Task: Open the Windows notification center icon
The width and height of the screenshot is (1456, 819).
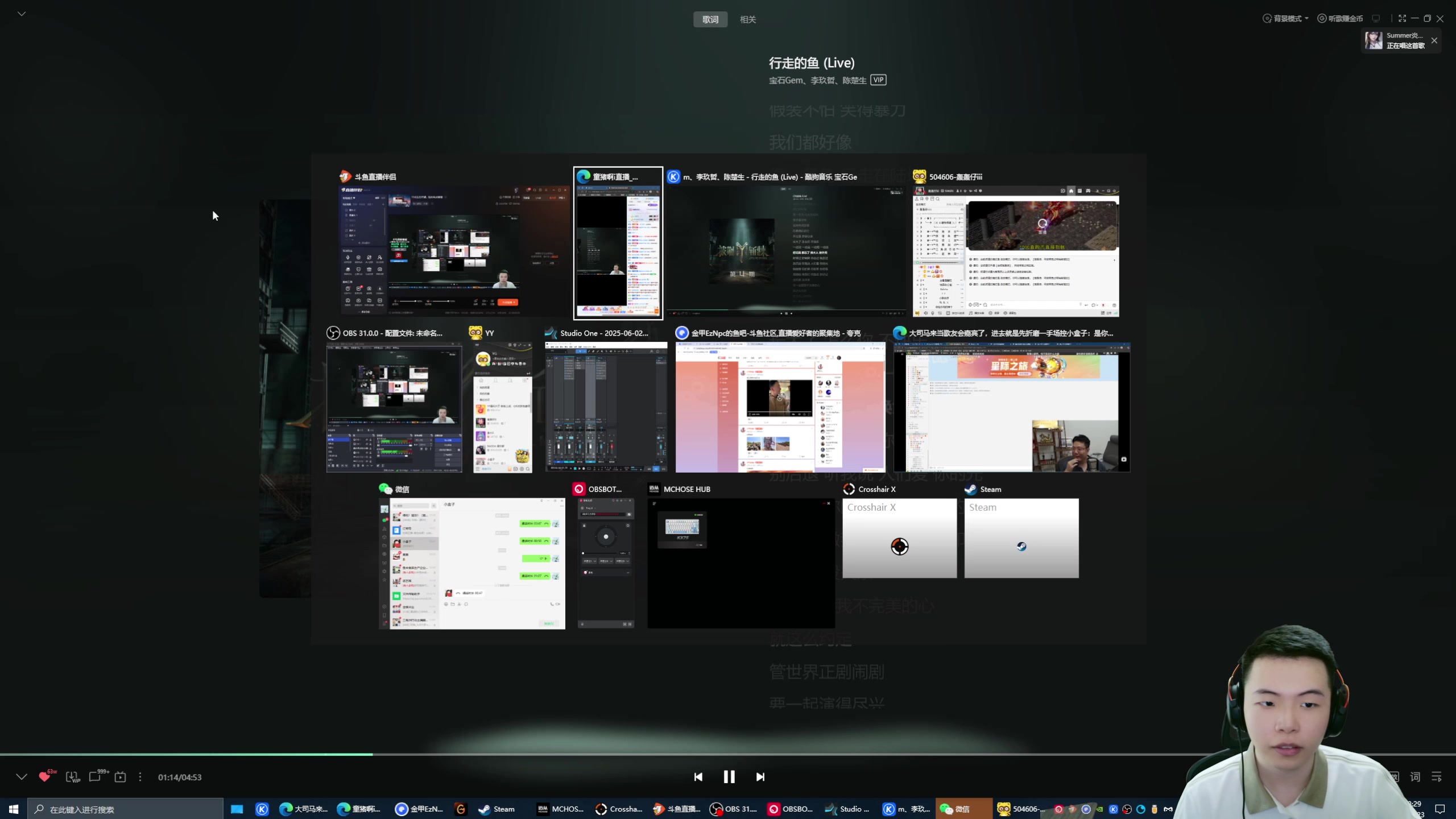Action: (1440, 809)
